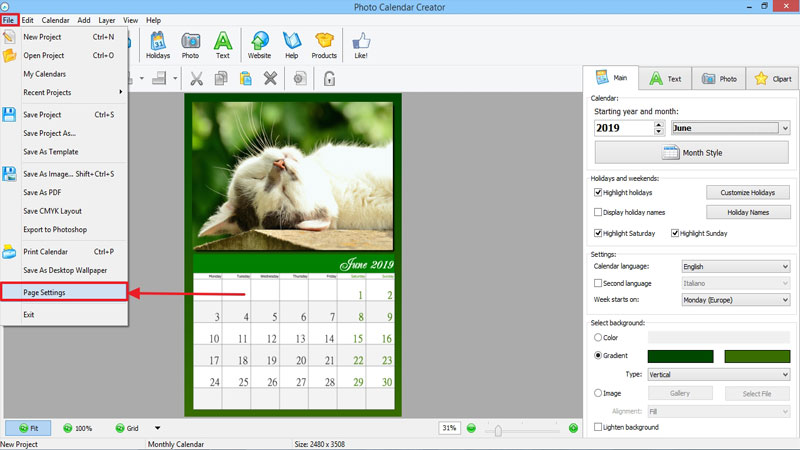Click the zoom slider handle
Screen dimensions: 800x450
pos(498,431)
